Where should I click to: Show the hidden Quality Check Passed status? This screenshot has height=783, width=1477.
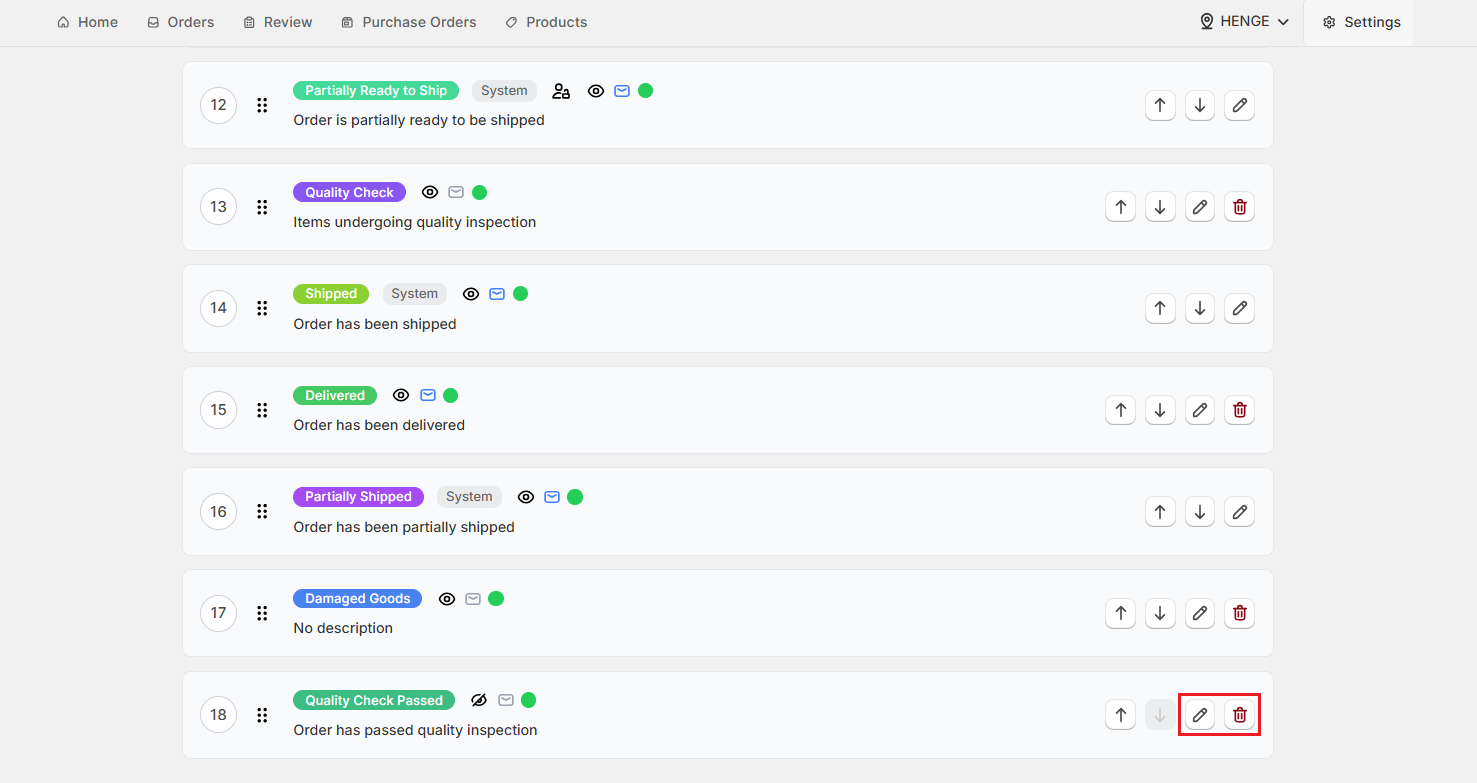[x=479, y=700]
